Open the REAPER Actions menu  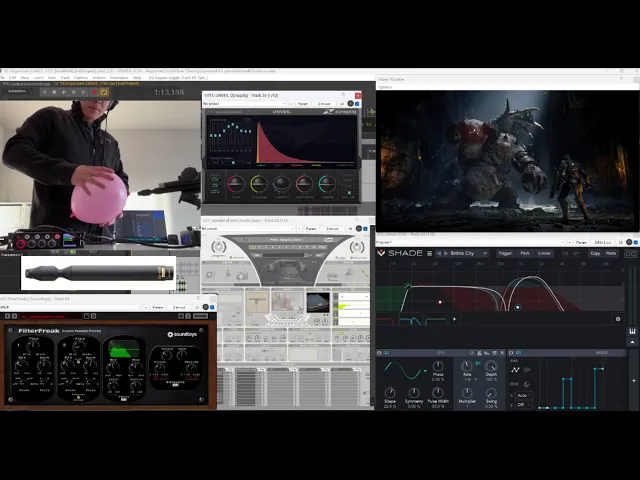pos(99,78)
